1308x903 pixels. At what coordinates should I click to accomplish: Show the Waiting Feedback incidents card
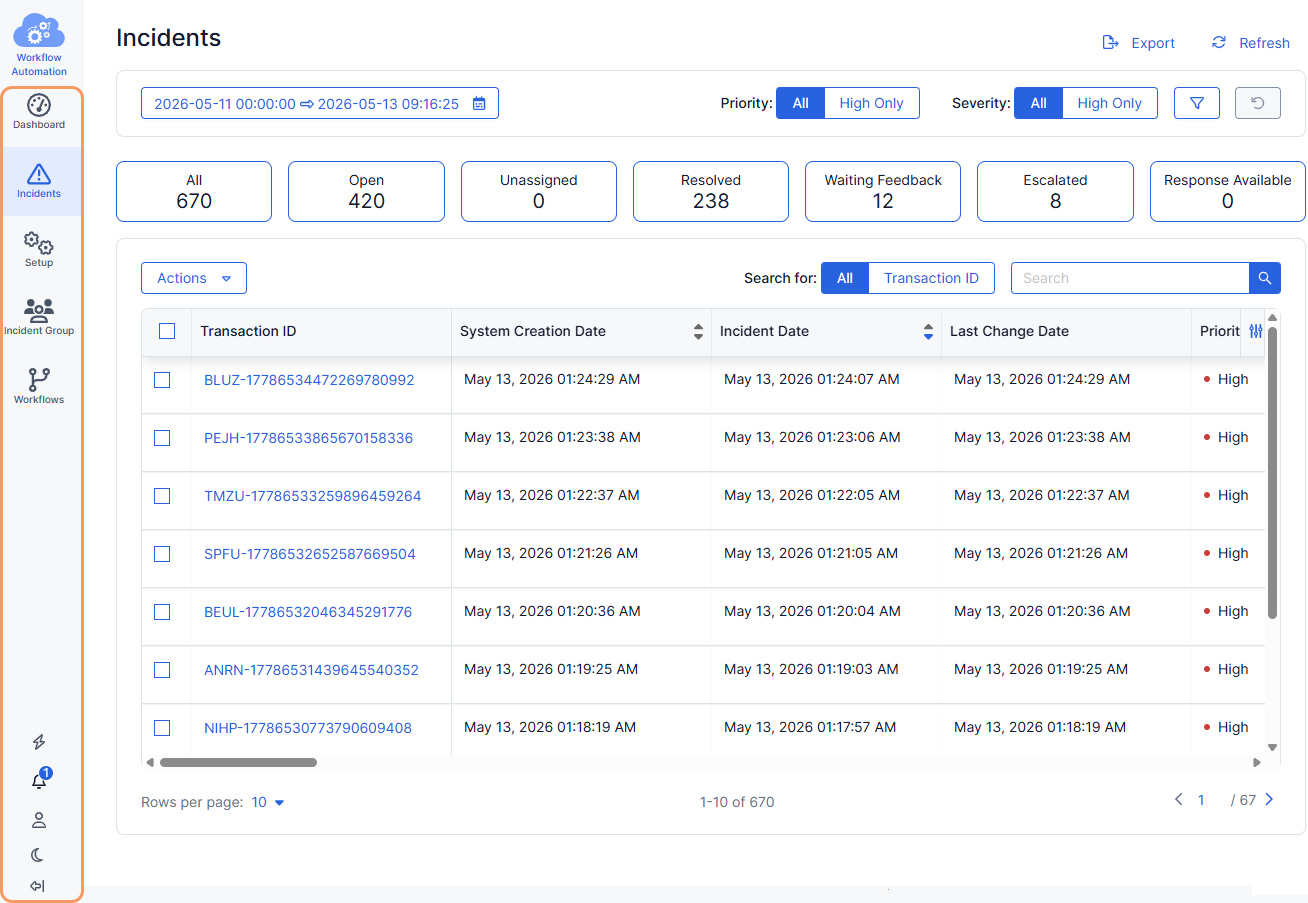pyautogui.click(x=883, y=191)
